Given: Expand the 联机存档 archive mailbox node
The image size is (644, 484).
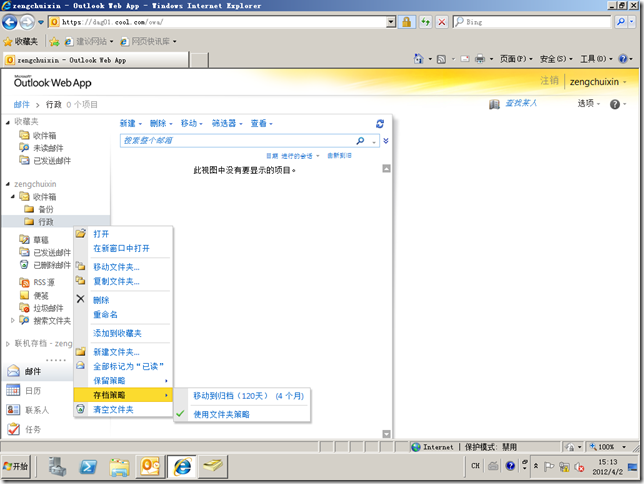Looking at the screenshot, I should click(x=7, y=343).
